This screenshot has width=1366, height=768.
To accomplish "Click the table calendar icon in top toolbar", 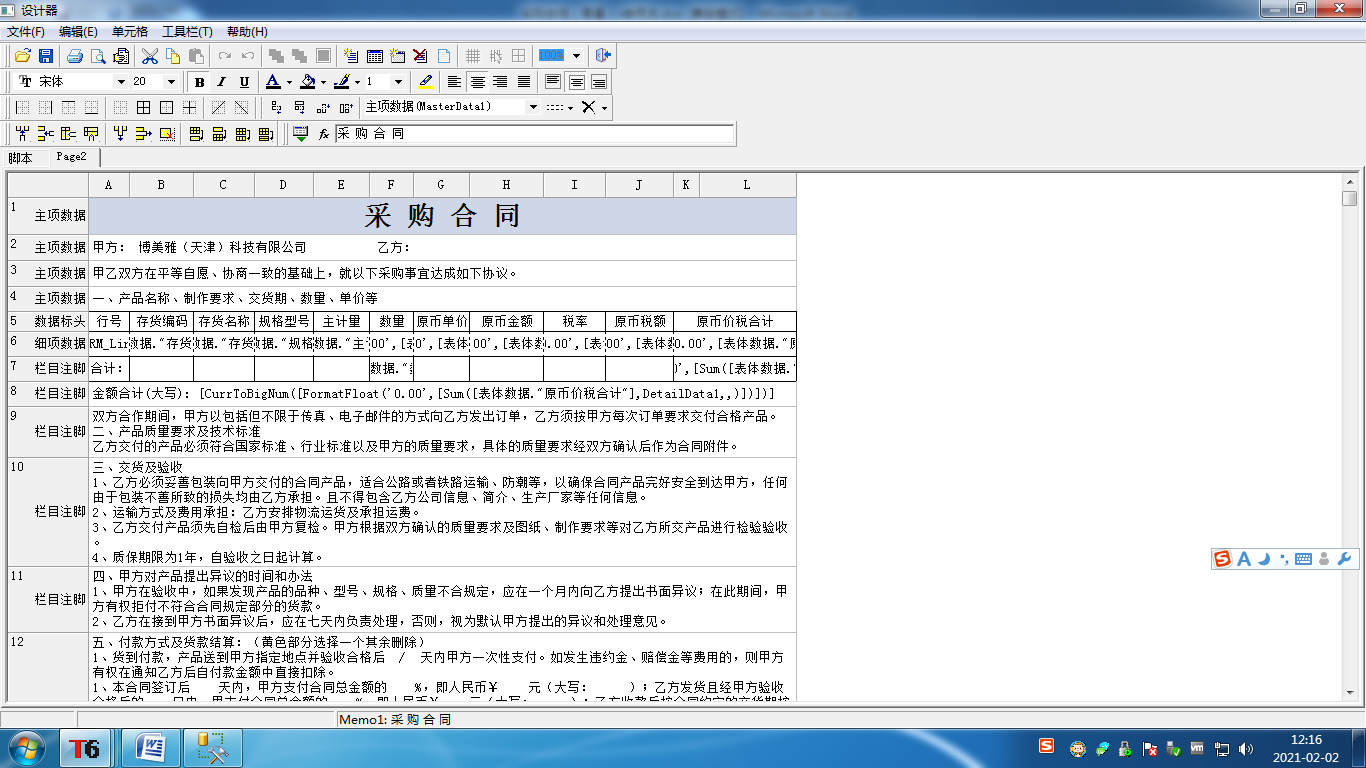I will (375, 56).
